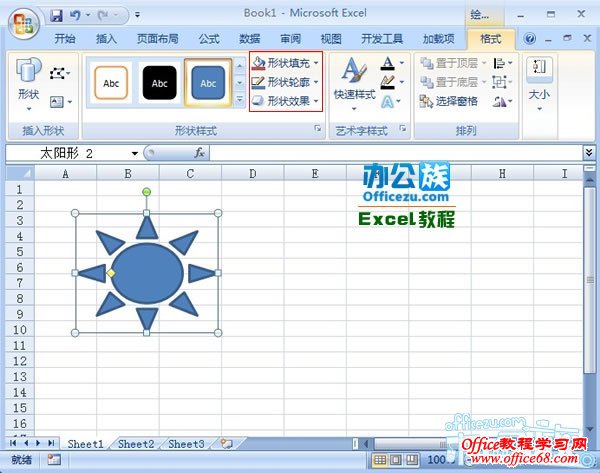Open 形状填充 fill options
The image size is (600, 473).
pyautogui.click(x=285, y=63)
